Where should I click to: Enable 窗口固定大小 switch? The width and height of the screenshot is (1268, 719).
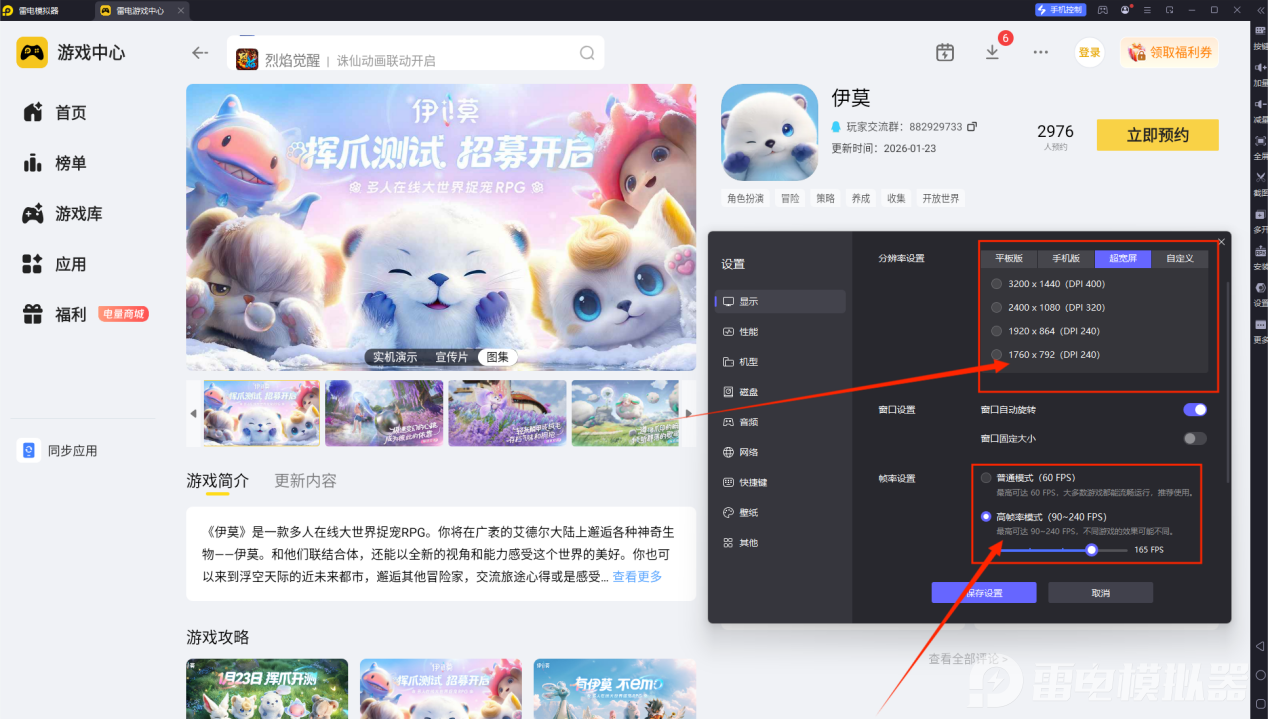click(x=1195, y=438)
